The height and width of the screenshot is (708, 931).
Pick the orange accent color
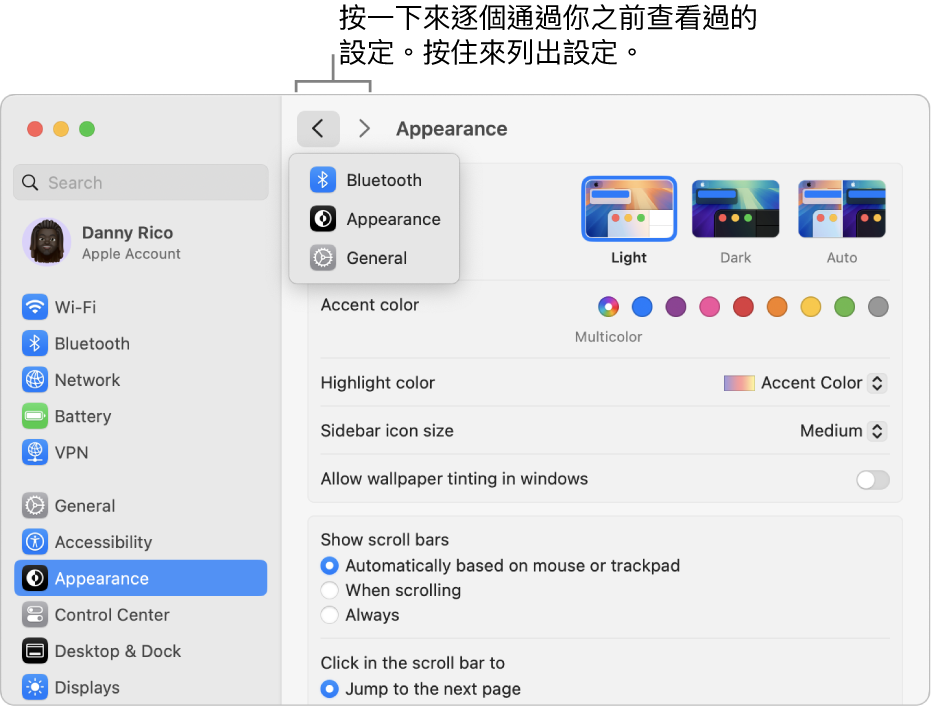coord(777,306)
